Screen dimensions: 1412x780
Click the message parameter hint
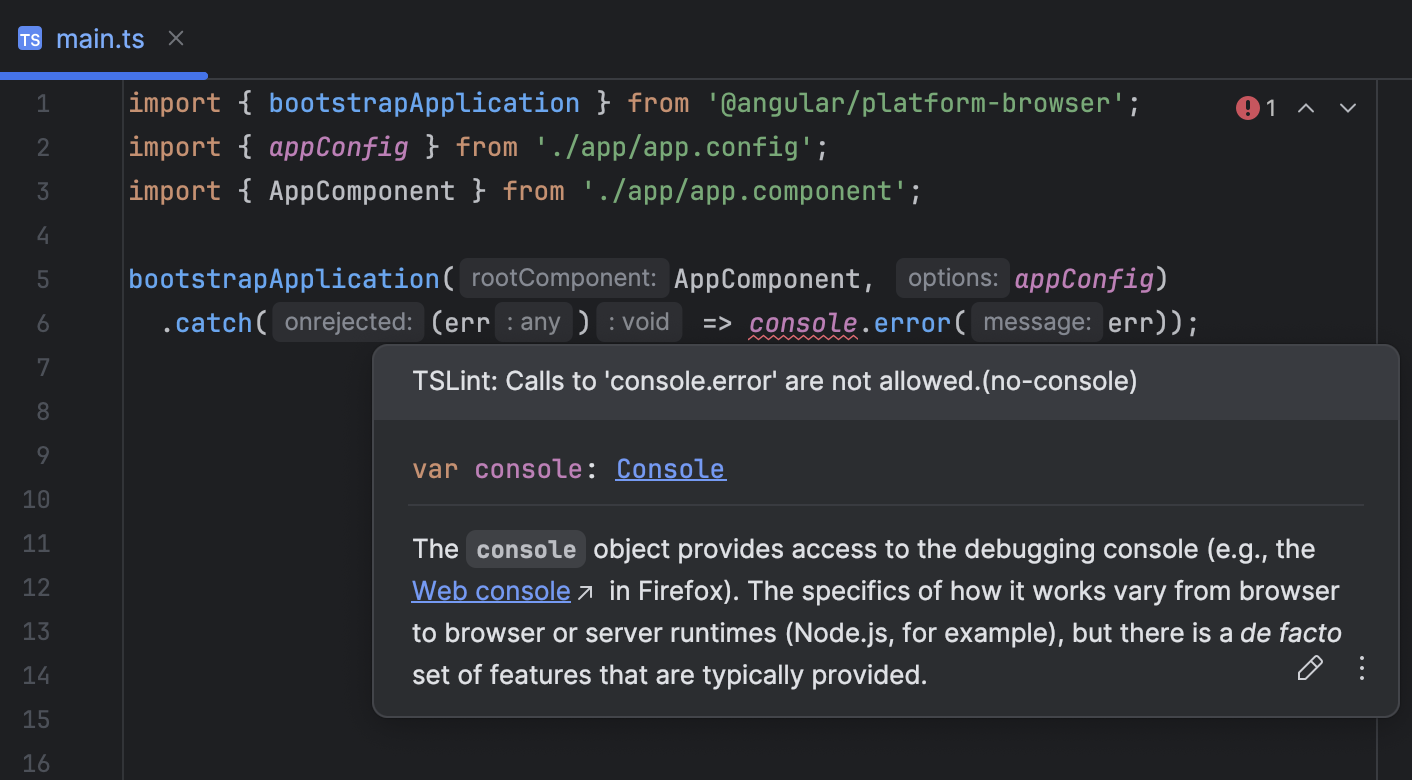[1036, 322]
